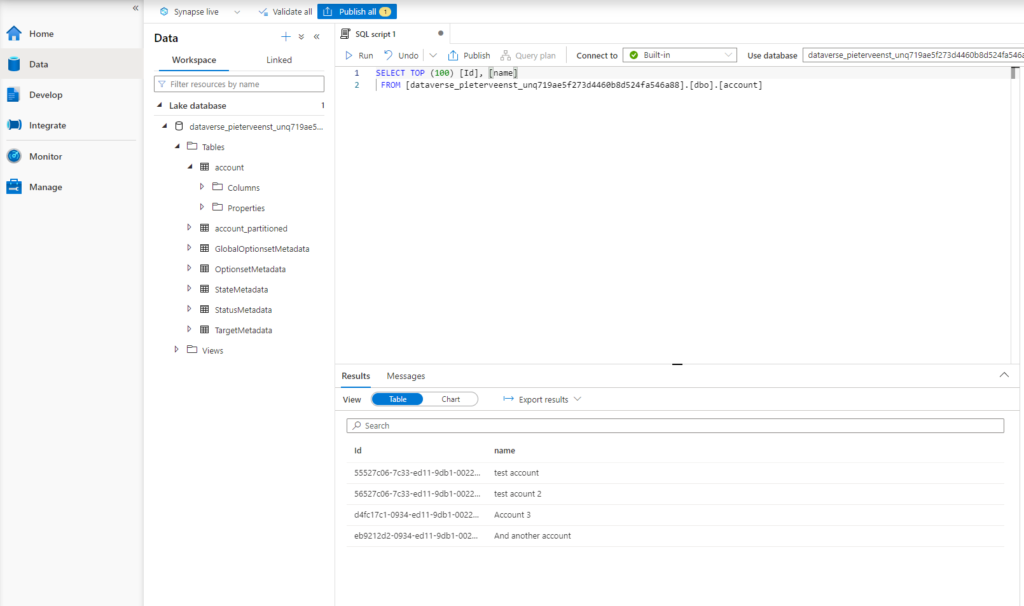Select the StateMetadata table icon
This screenshot has height=606, width=1024.
[x=204, y=289]
